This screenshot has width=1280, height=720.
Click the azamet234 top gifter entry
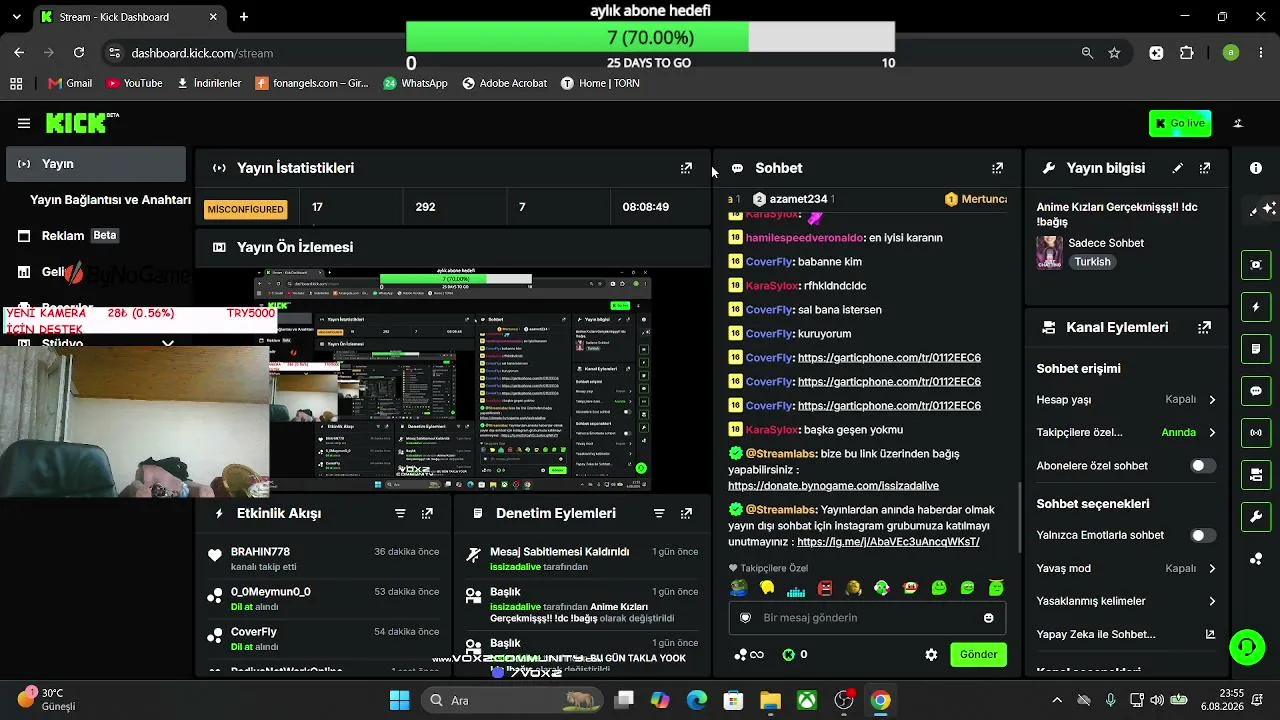click(x=793, y=199)
